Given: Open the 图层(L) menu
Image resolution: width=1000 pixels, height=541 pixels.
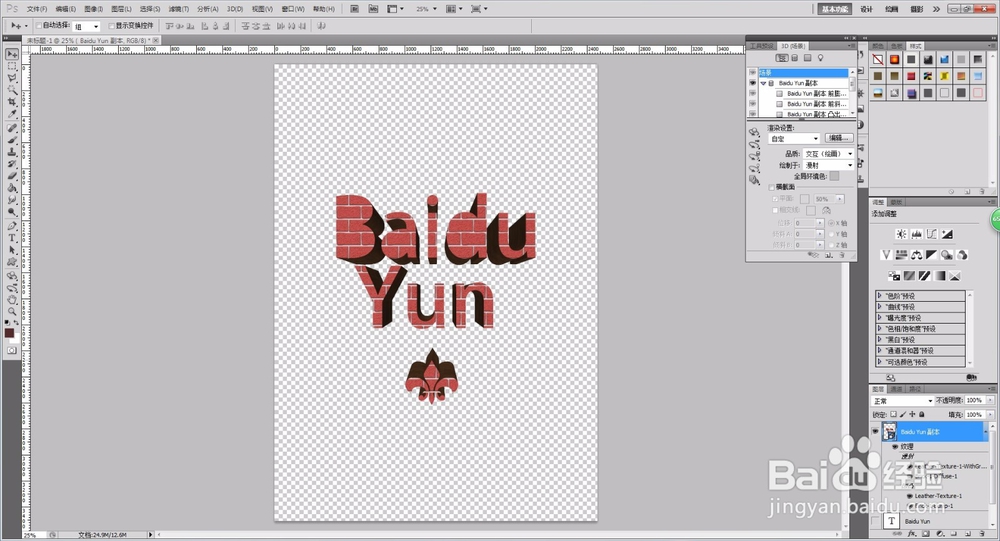Looking at the screenshot, I should (121, 9).
